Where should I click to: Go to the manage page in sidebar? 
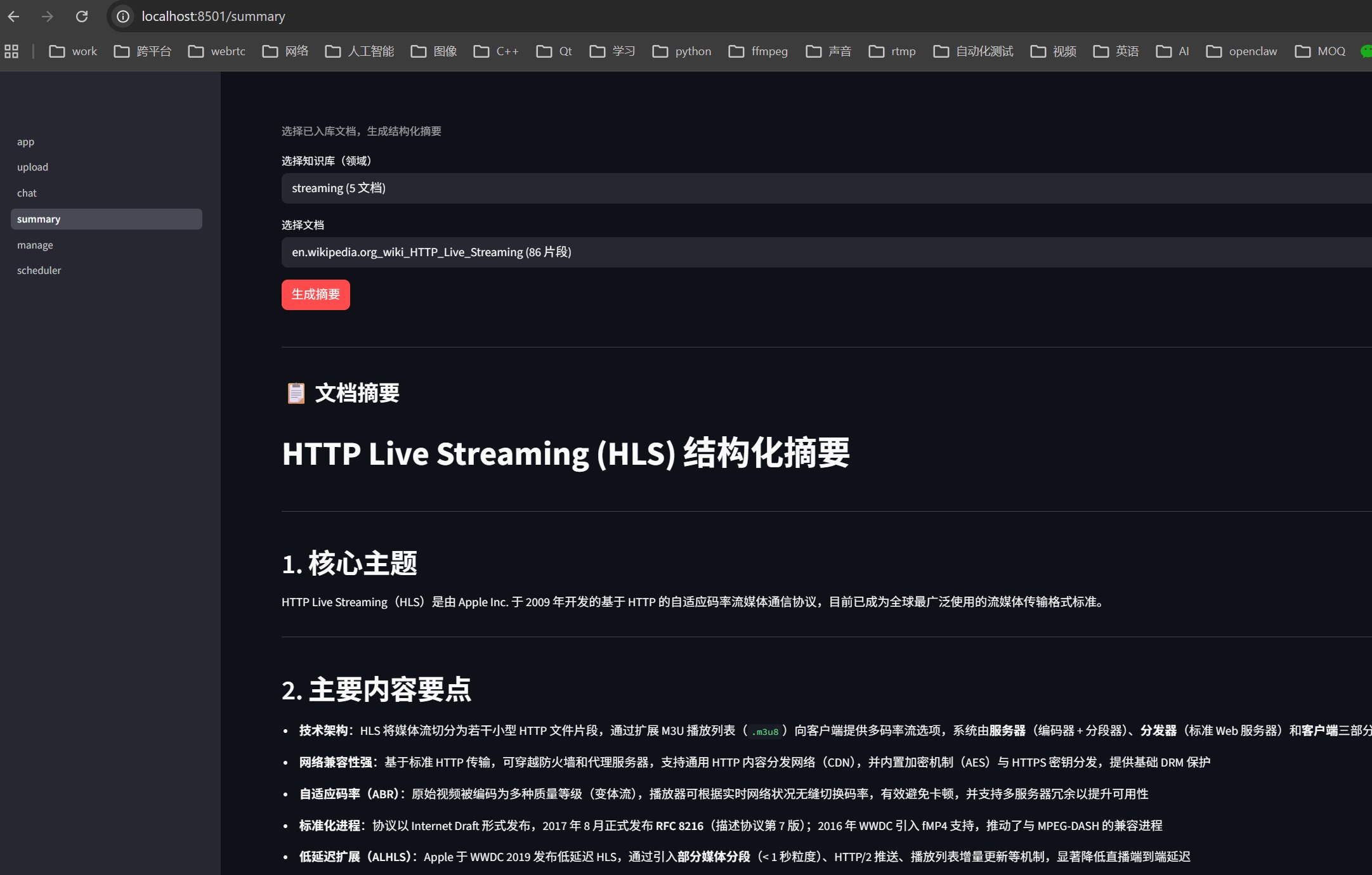(35, 245)
